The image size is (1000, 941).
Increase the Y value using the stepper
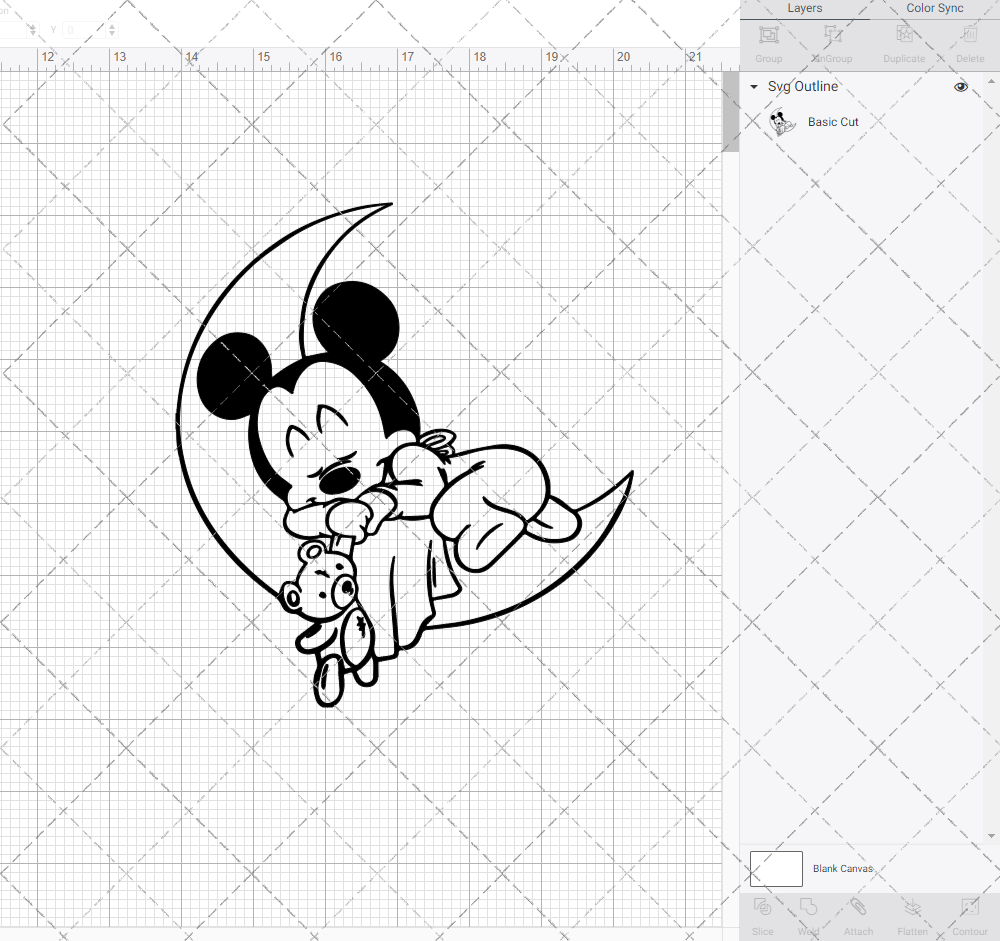pyautogui.click(x=111, y=25)
